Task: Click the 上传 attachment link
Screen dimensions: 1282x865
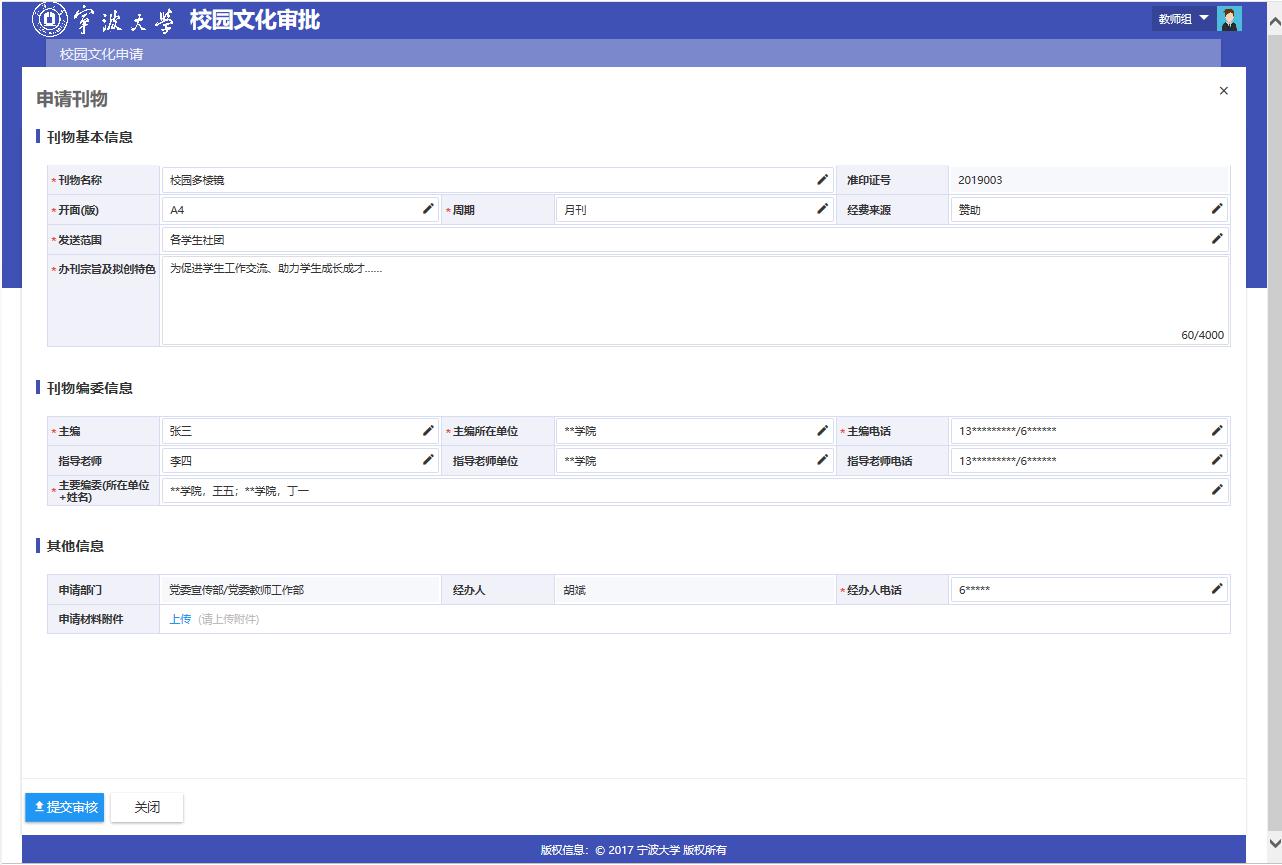Action: tap(180, 619)
